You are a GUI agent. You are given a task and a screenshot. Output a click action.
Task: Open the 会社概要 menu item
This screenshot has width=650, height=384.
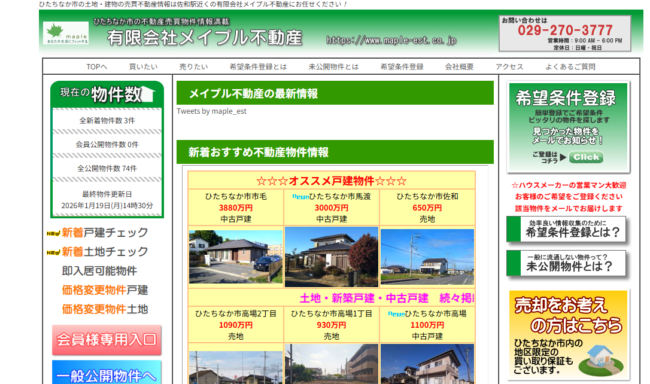(459, 67)
